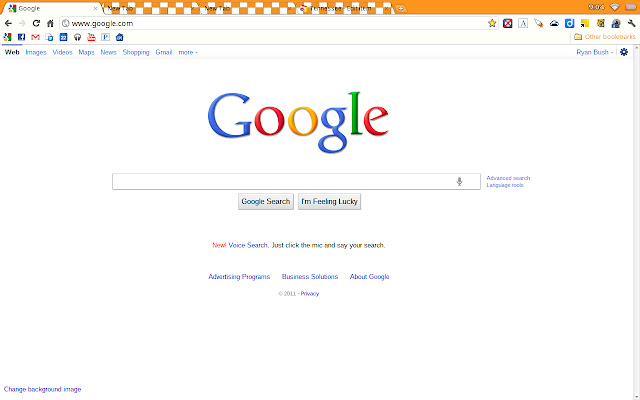The height and width of the screenshot is (400, 640).
Task: Click the letter 'A' extension icon
Action: point(523,23)
